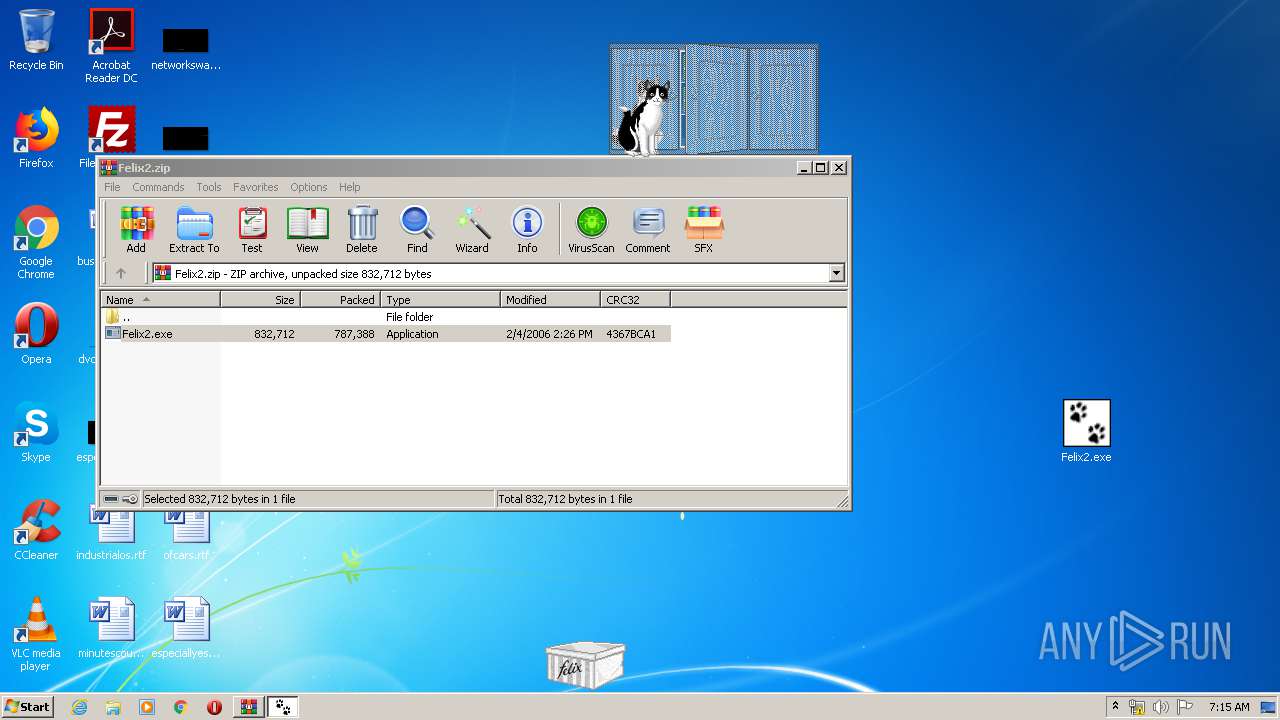Open the Favorites menu
Viewport: 1280px width, 720px height.
[x=256, y=187]
